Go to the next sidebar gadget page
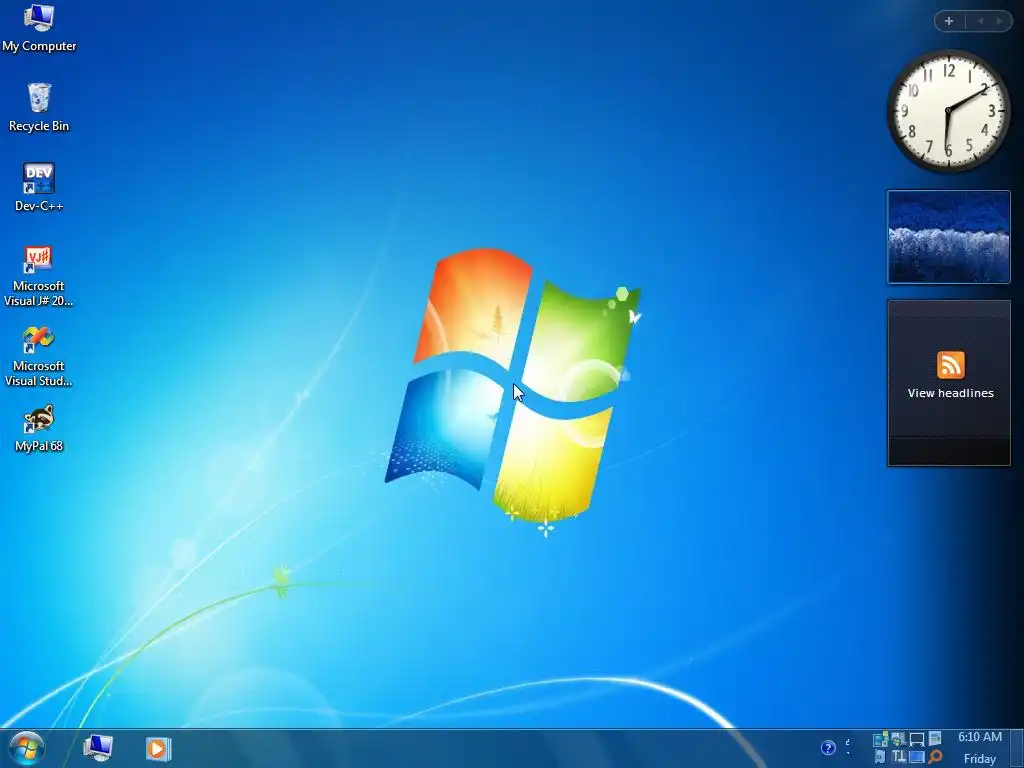 point(999,21)
